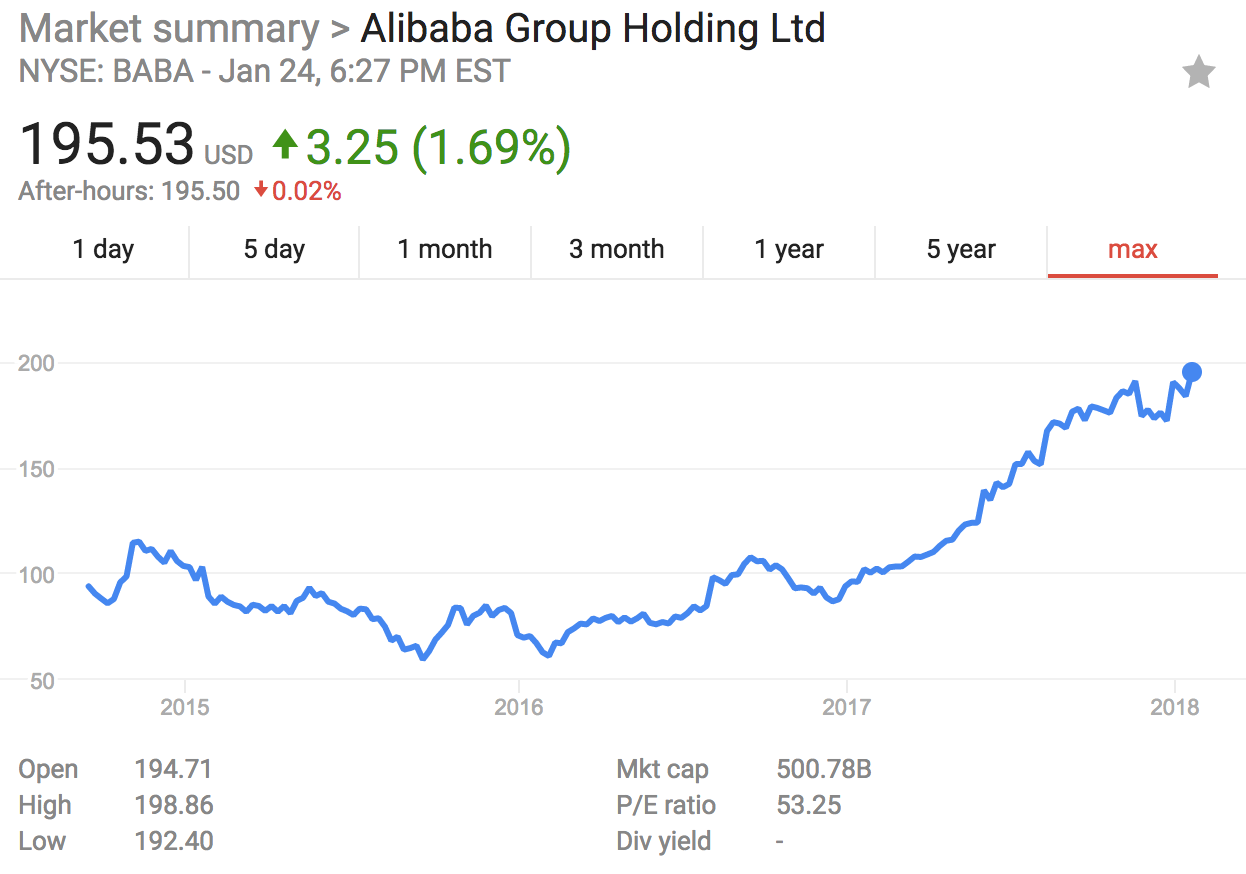Switch to the 5 day tab

click(274, 250)
